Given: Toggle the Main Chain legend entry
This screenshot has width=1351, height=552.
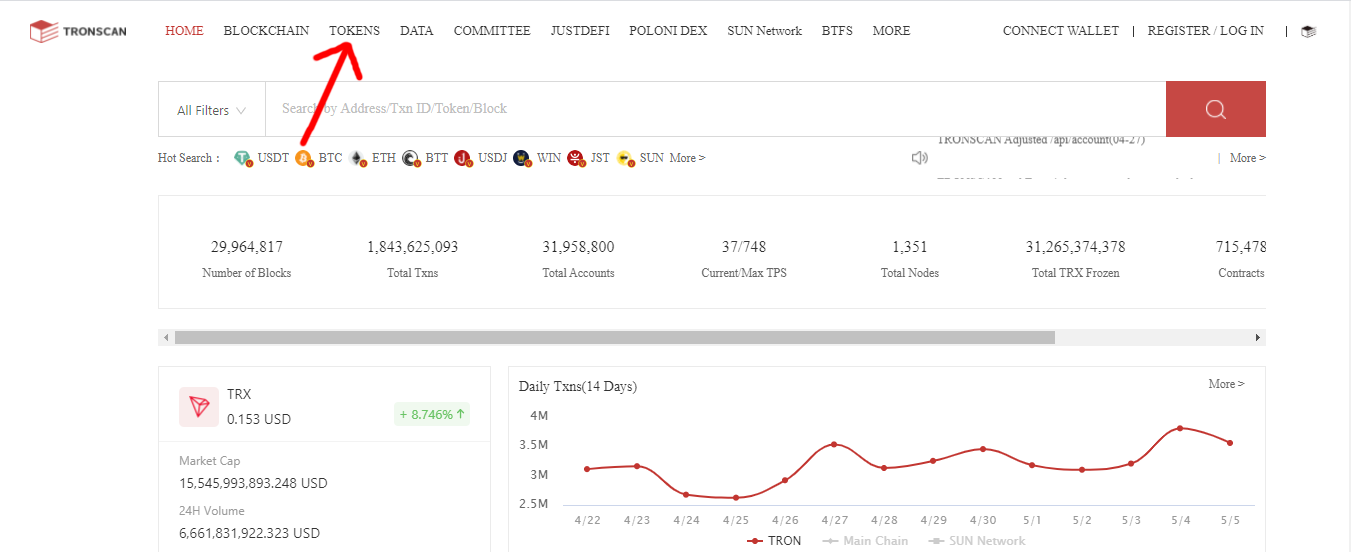Looking at the screenshot, I should coord(865,541).
